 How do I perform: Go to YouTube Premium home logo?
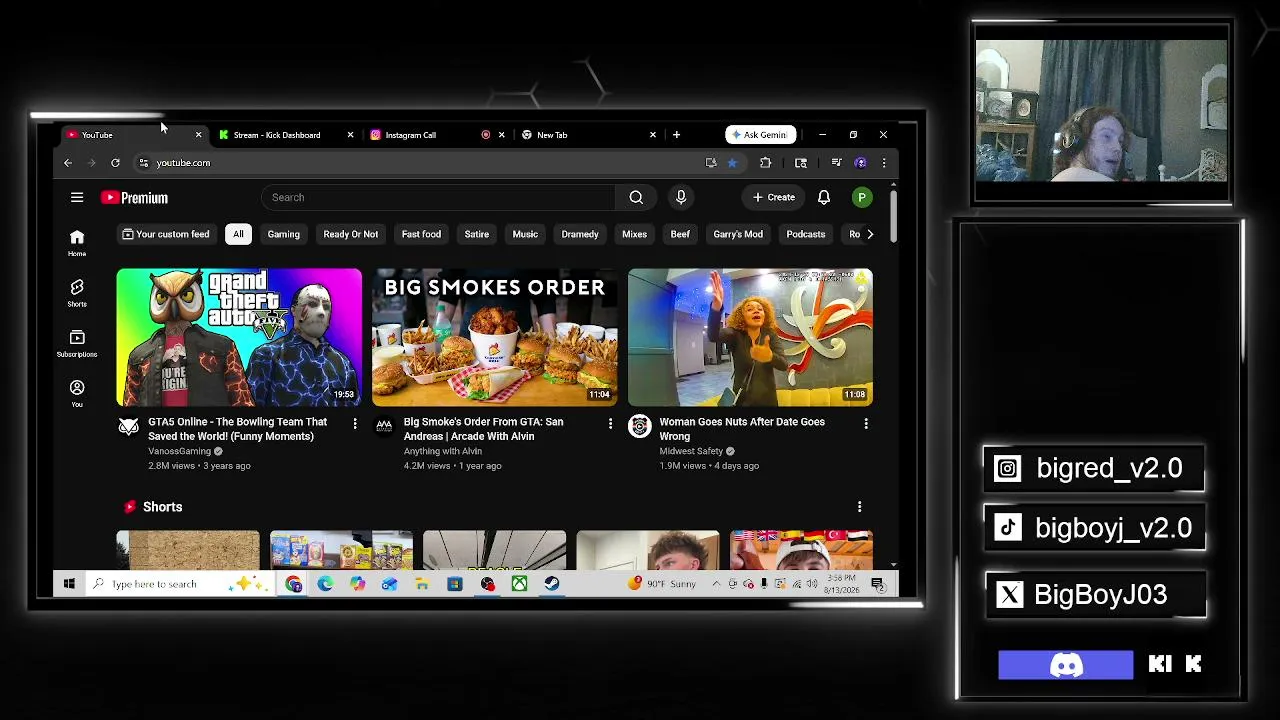134,198
